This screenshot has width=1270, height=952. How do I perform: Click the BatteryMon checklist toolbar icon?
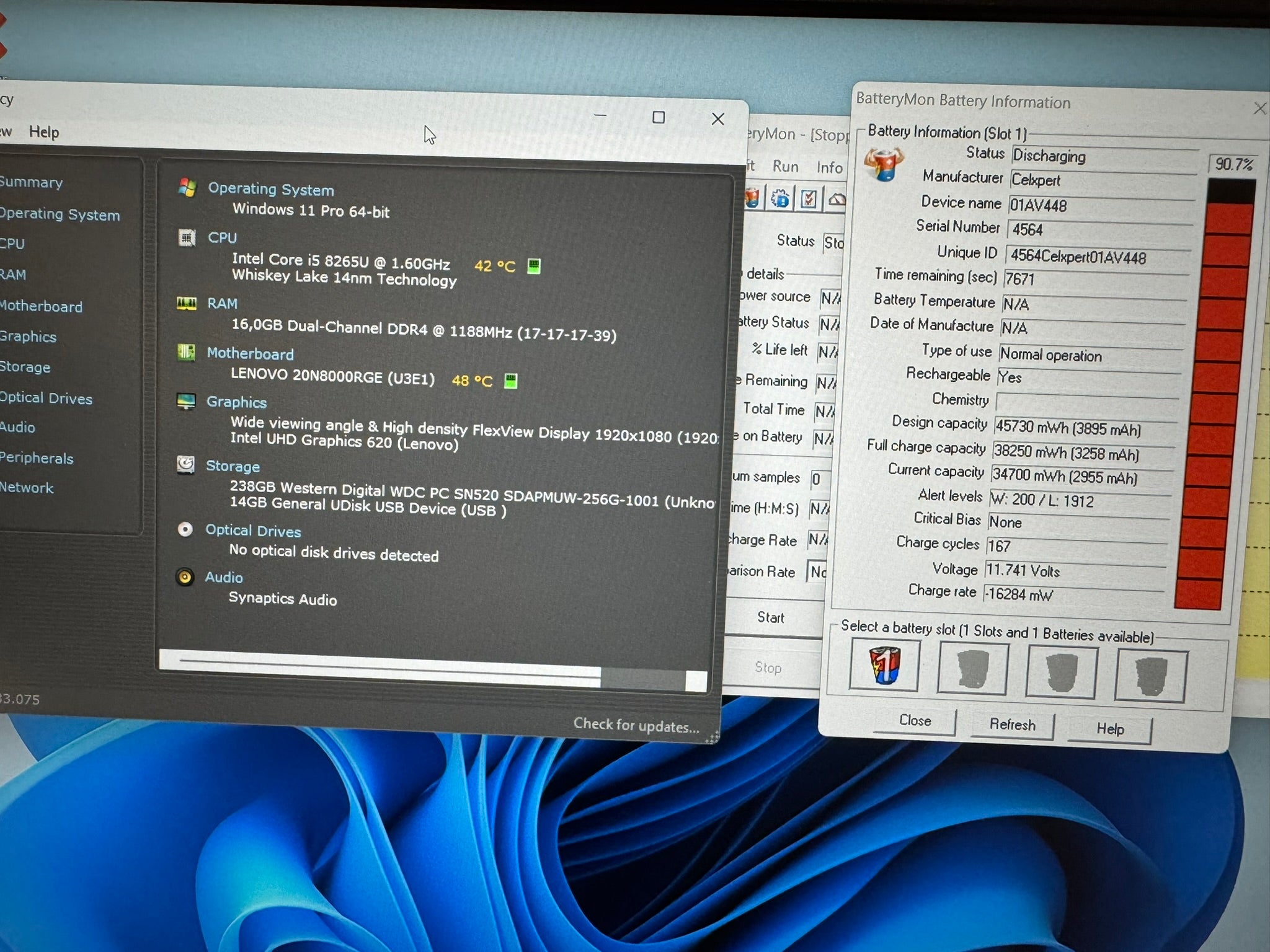pyautogui.click(x=809, y=200)
